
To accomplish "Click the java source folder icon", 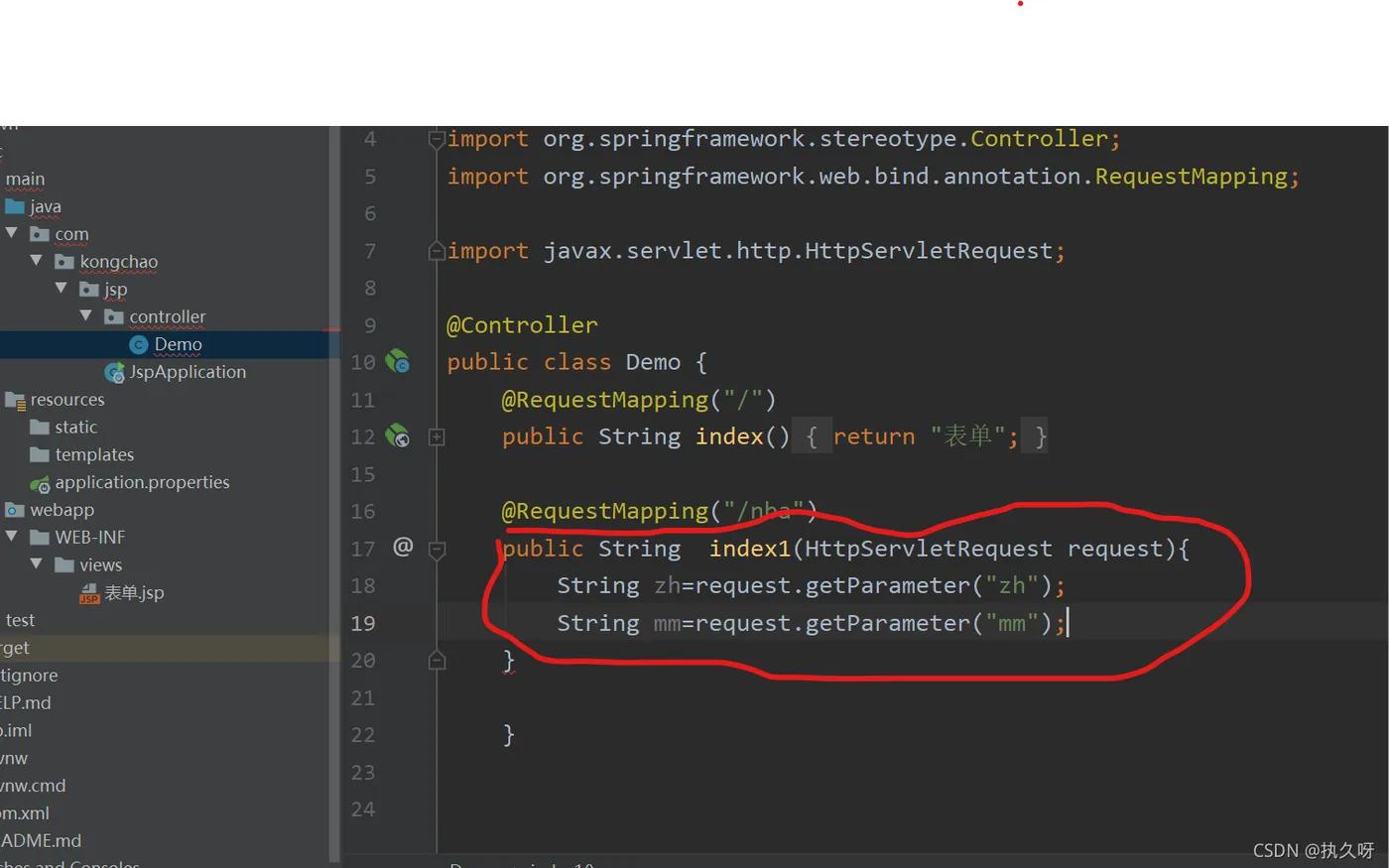I will coord(15,206).
